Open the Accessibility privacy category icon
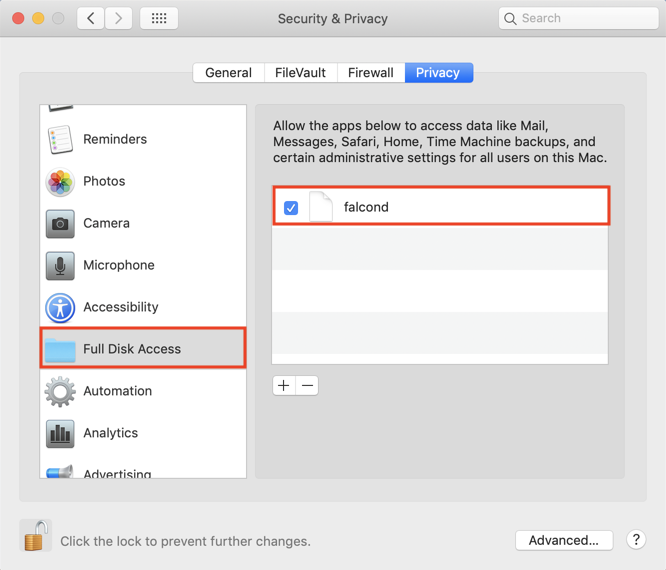The width and height of the screenshot is (666, 570). [x=60, y=307]
